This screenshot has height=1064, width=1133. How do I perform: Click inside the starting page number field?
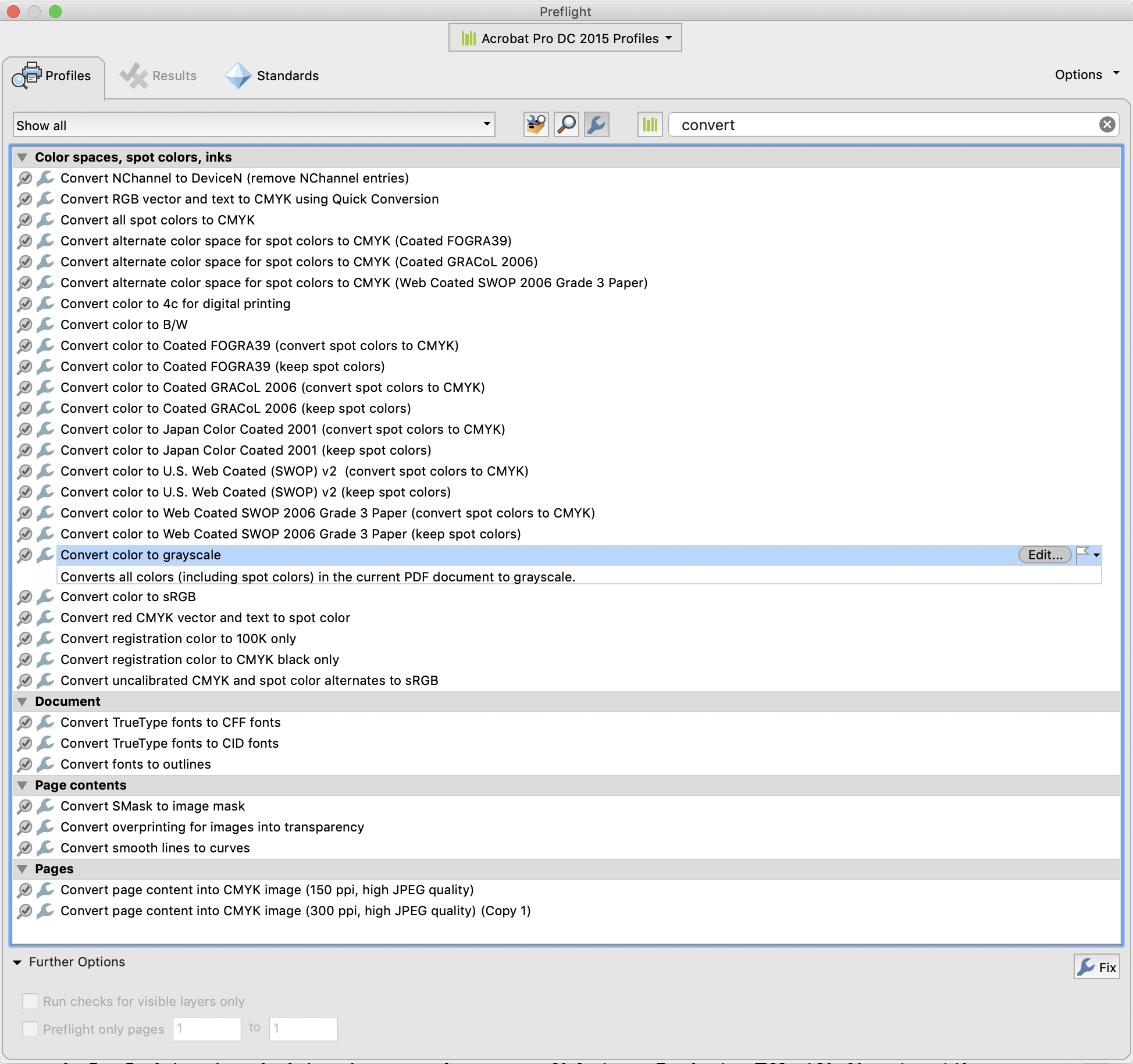tap(206, 1029)
